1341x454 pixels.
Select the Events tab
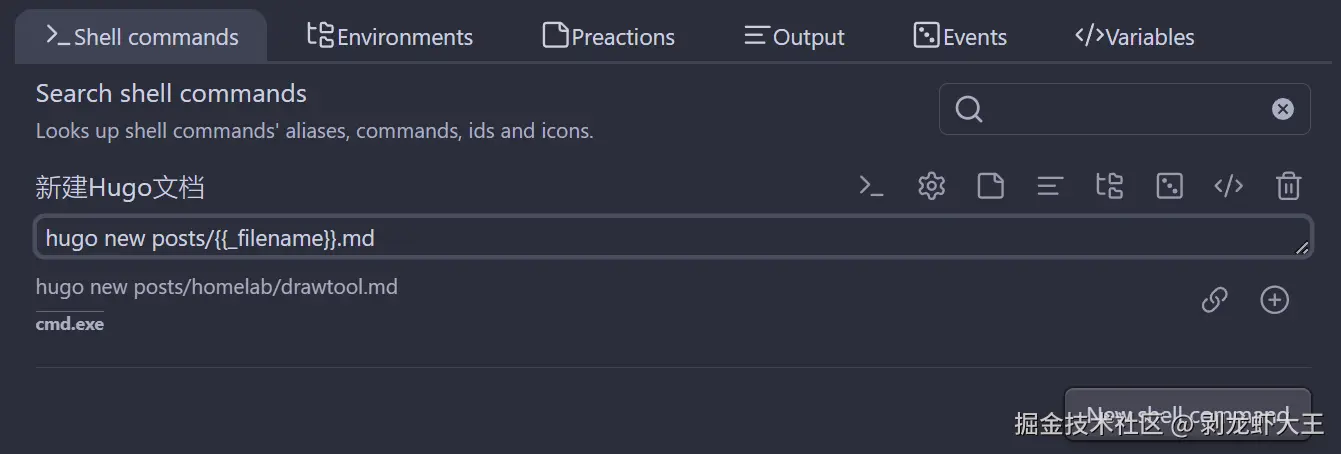tap(960, 37)
